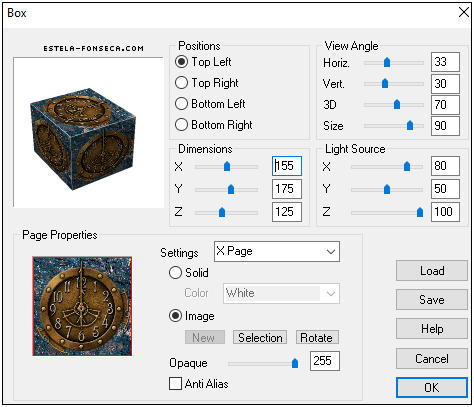Click the Horiz. view angle slider handle
474x407 pixels.
[387, 62]
